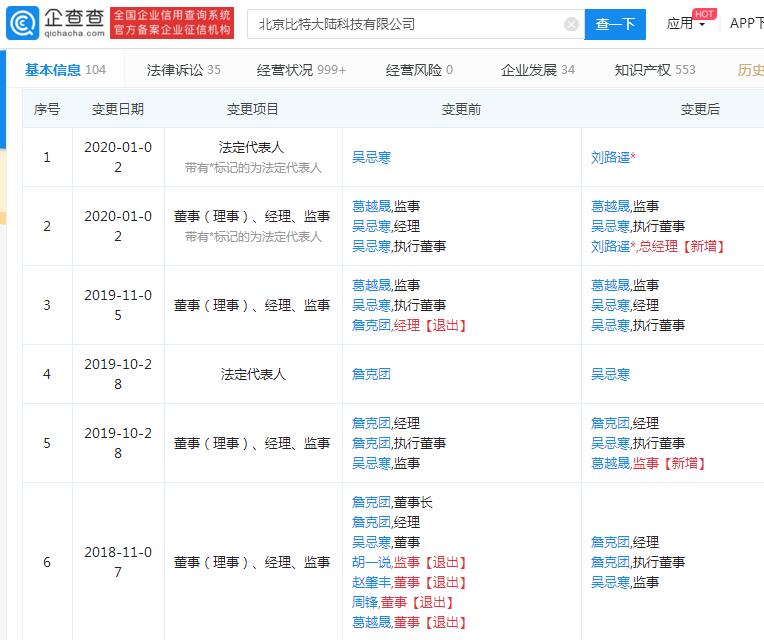This screenshot has height=640, width=764.
Task: Open 吴忌寒,经理 link in row 2 变更前
Action: pos(386,226)
